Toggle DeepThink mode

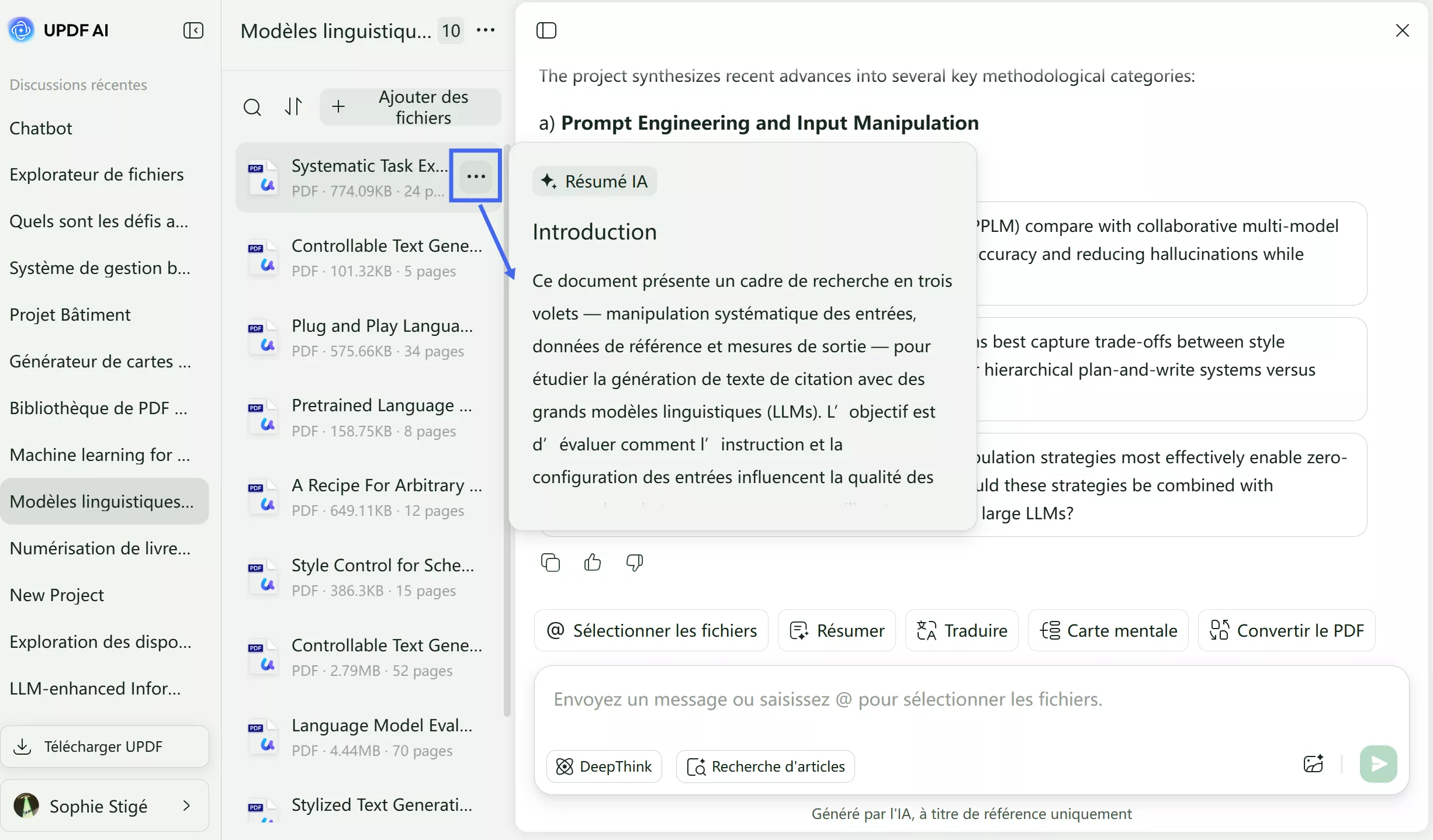click(x=604, y=766)
